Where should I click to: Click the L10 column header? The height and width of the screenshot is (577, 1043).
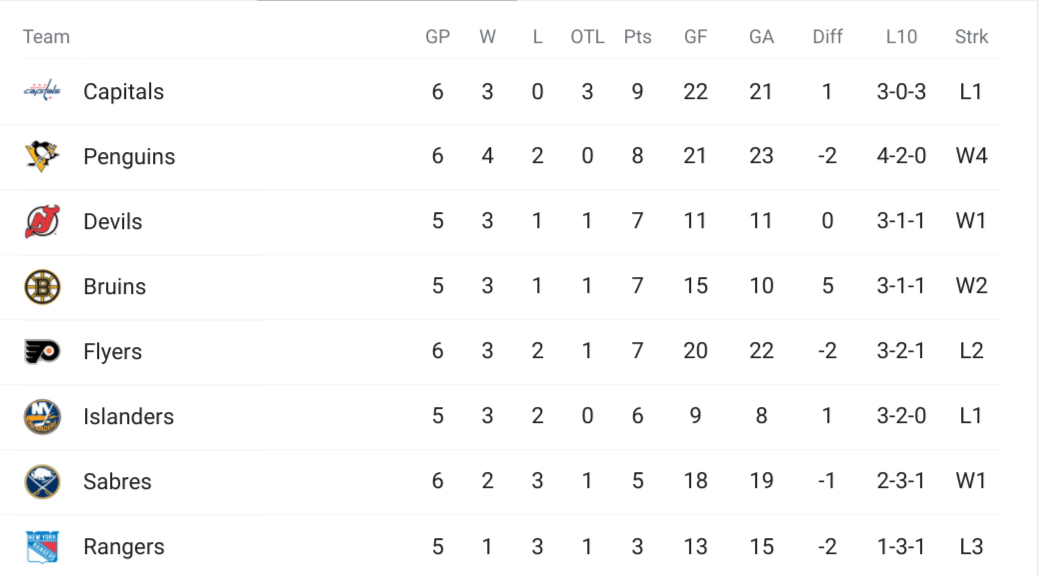901,37
